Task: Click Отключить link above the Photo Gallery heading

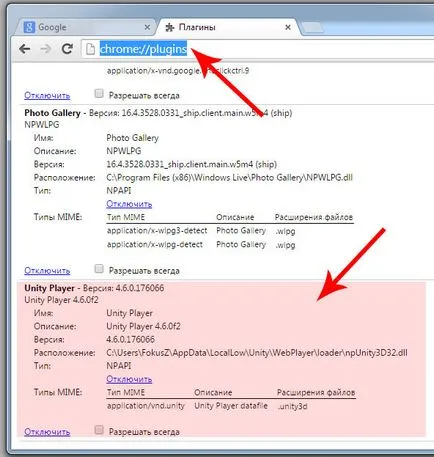Action: click(x=47, y=96)
